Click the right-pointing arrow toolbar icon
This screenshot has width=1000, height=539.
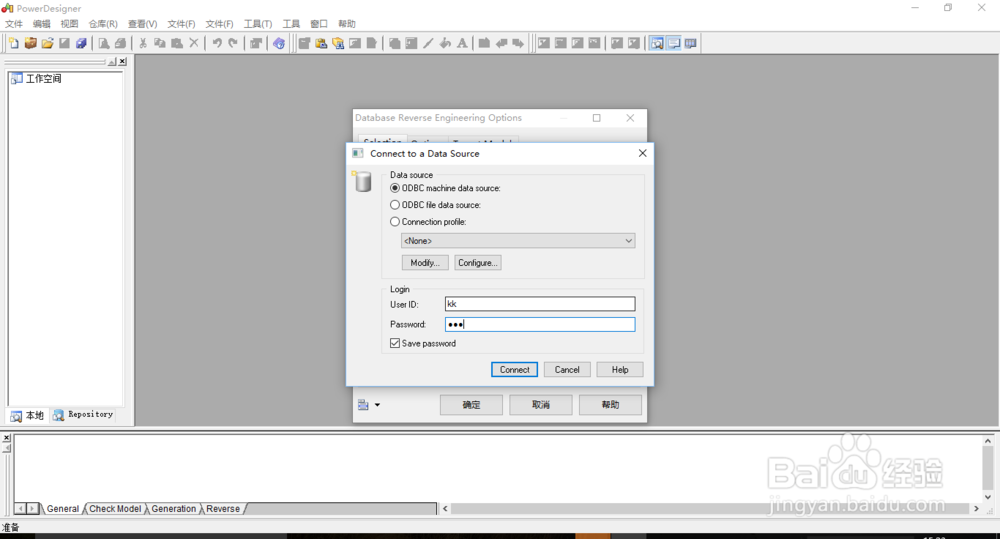coord(518,43)
